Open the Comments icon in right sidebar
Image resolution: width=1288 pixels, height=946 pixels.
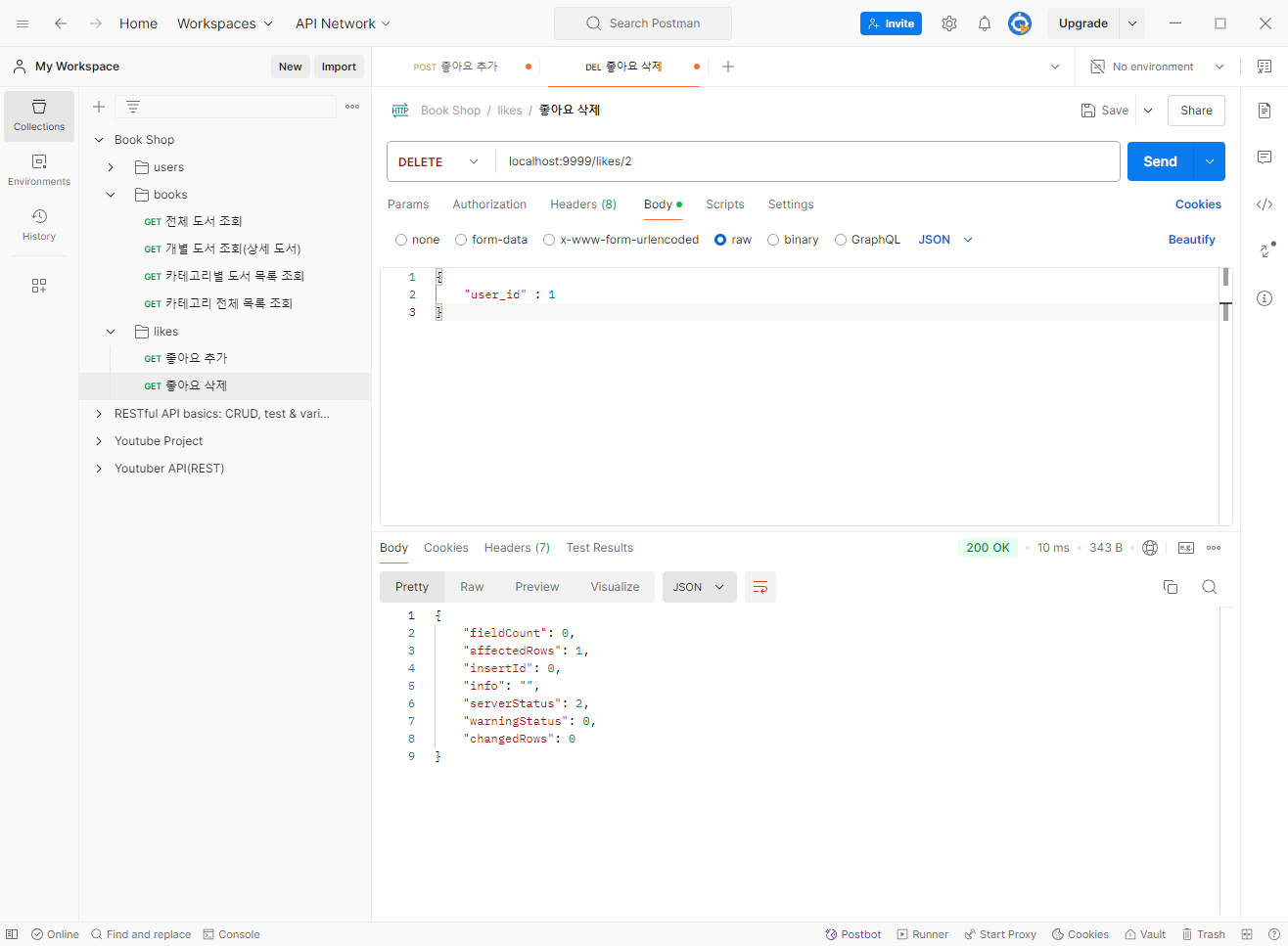[1265, 158]
